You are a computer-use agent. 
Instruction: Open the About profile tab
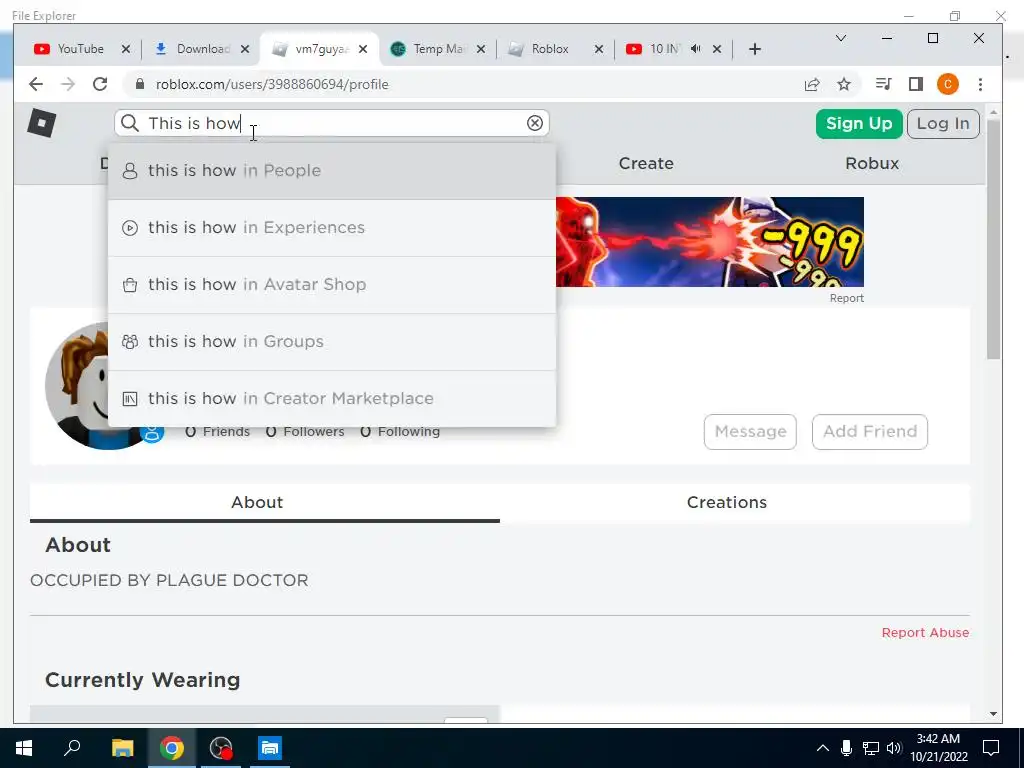264,502
